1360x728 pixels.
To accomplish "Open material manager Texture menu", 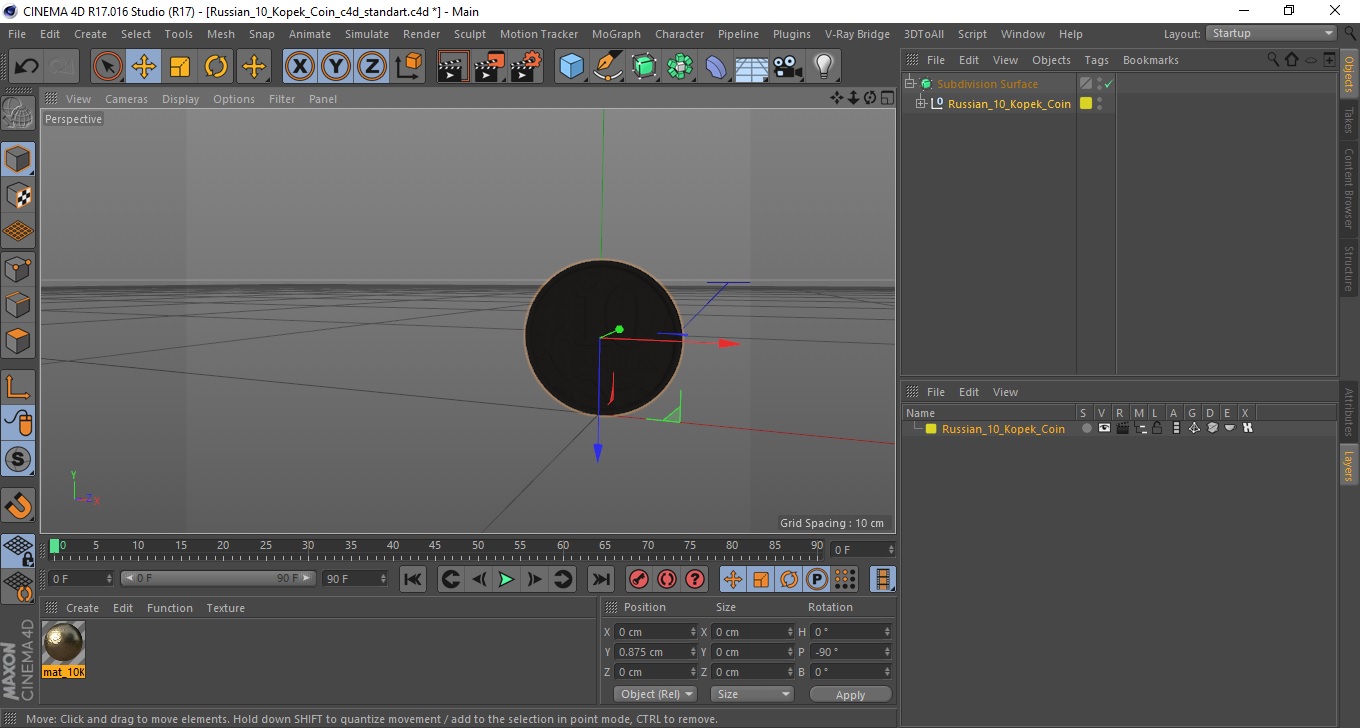I will 225,608.
